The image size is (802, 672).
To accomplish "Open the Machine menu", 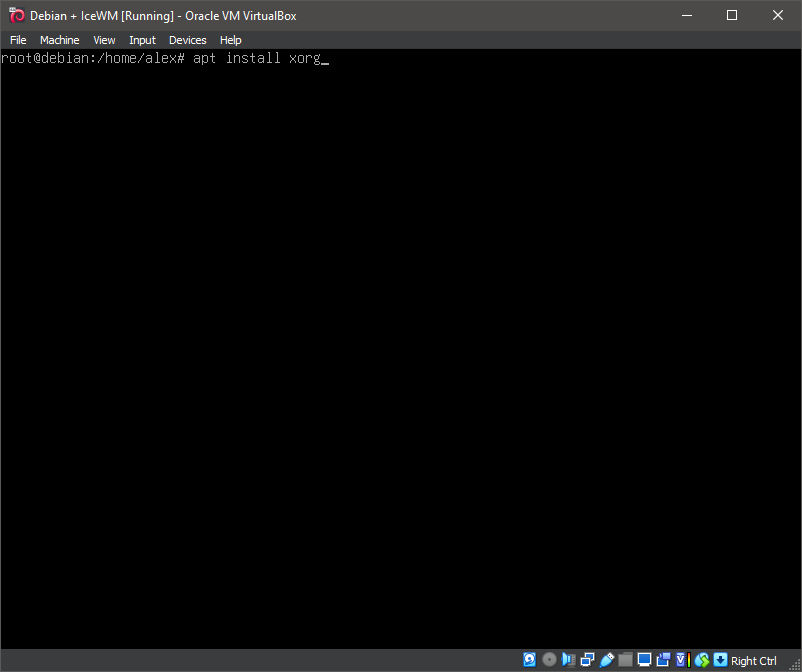I will pos(59,40).
